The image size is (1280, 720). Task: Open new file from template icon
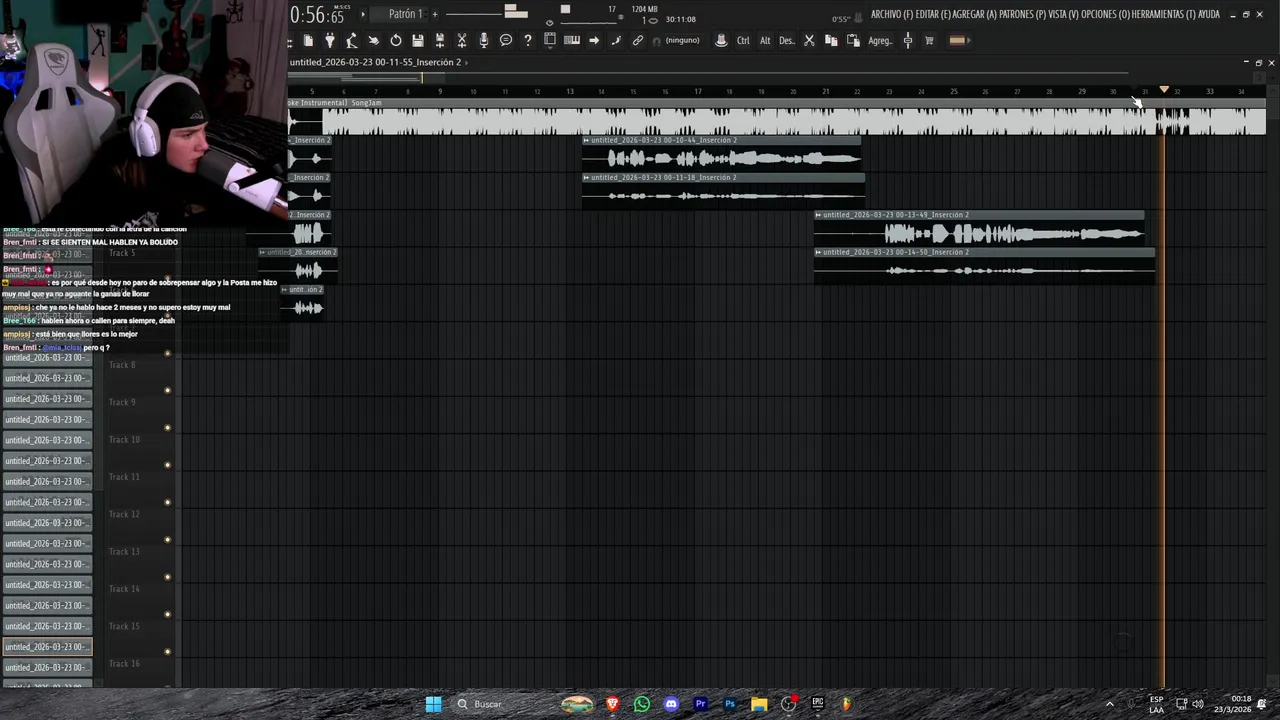308,40
